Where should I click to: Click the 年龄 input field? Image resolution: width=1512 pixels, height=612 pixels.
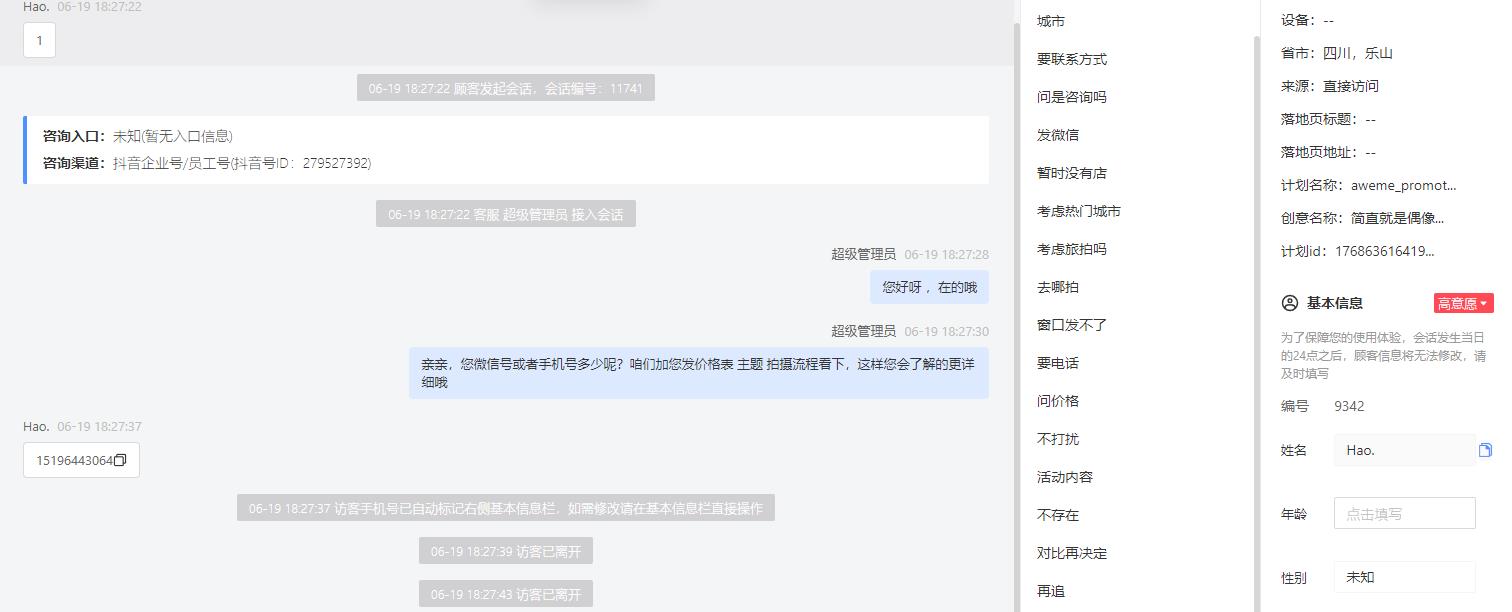[x=1404, y=513]
